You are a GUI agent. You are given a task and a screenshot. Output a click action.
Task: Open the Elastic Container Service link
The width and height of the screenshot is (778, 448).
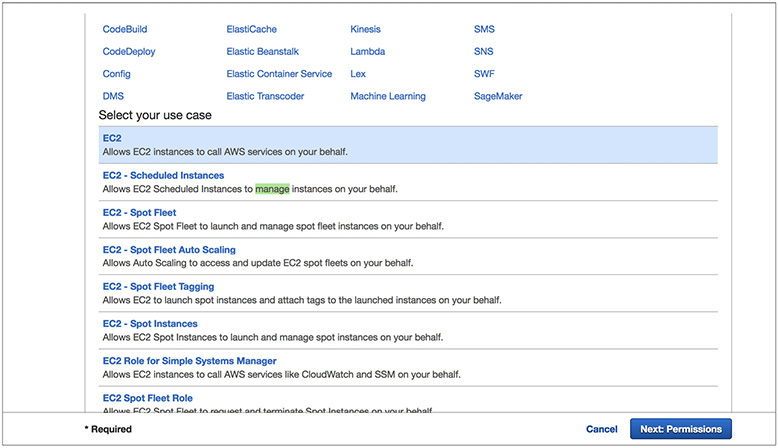[x=279, y=74]
